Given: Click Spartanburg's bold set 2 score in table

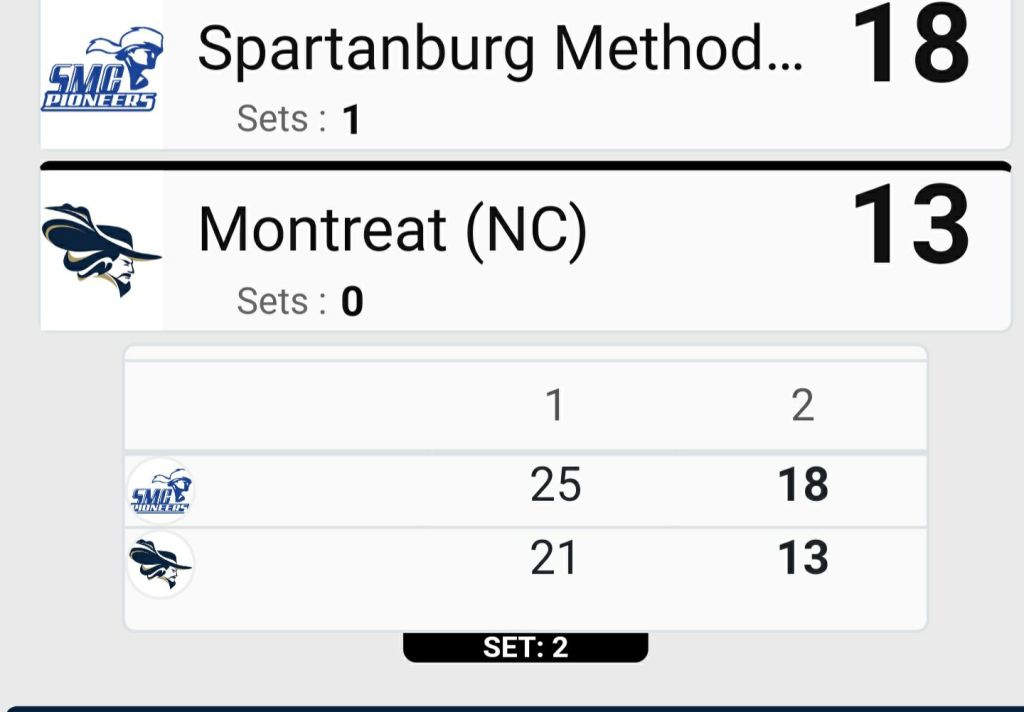Looking at the screenshot, I should (803, 485).
